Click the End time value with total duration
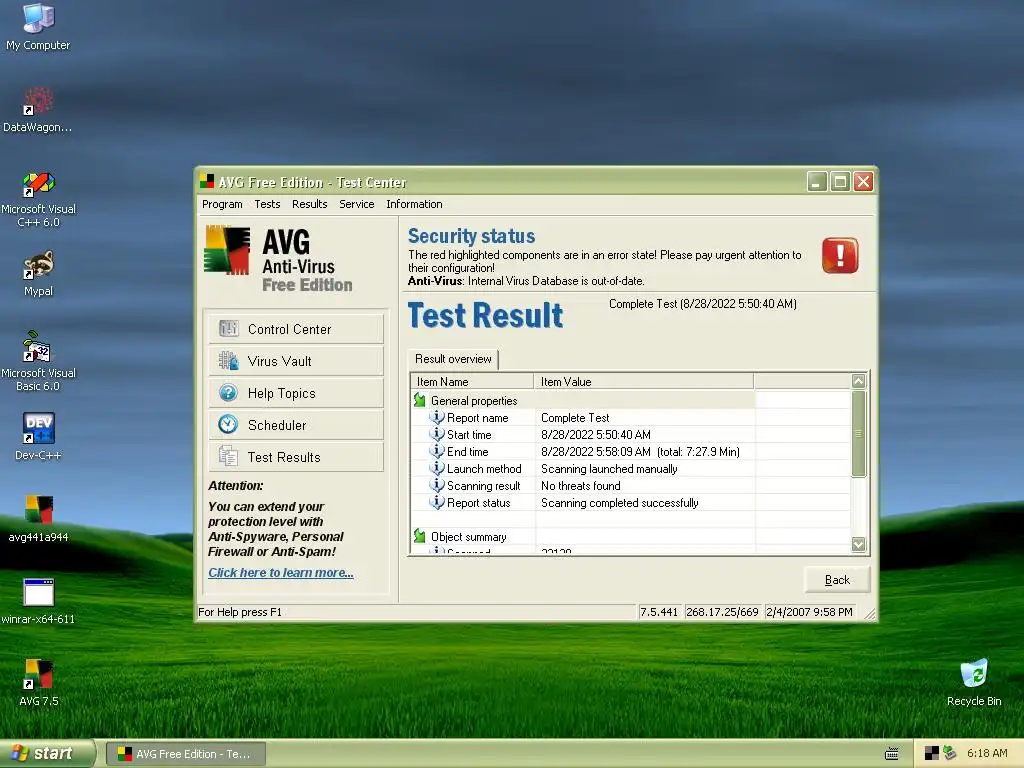 640,452
